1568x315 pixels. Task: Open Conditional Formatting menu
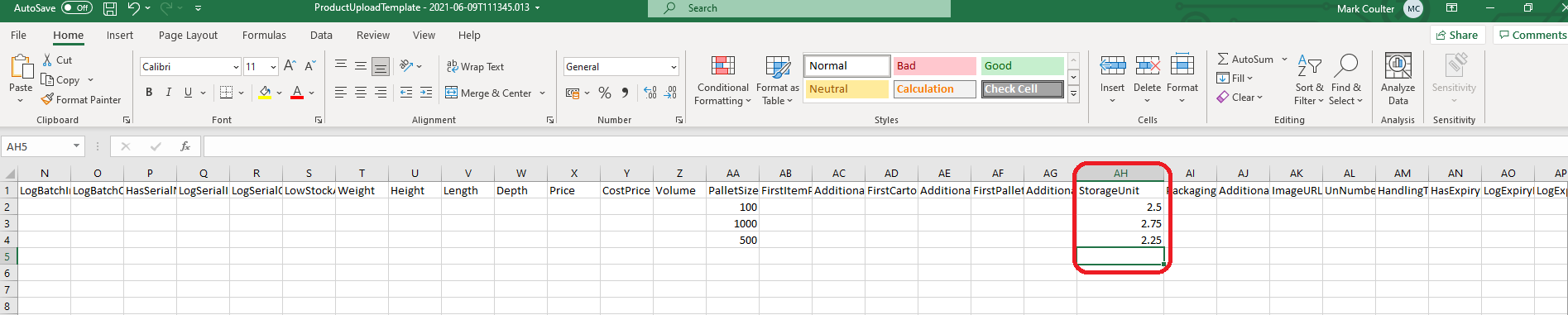(723, 80)
